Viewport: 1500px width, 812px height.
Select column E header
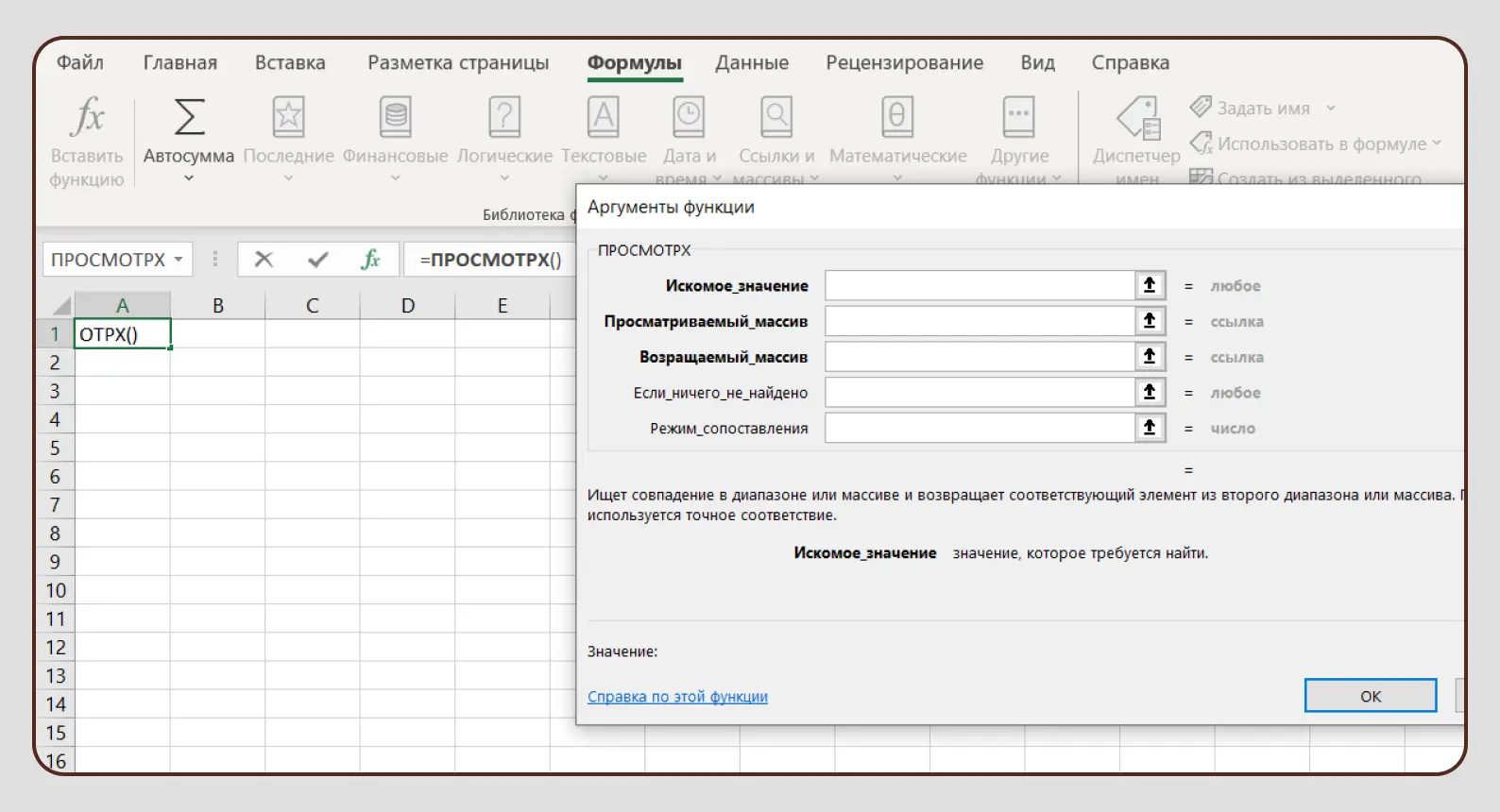coord(503,306)
